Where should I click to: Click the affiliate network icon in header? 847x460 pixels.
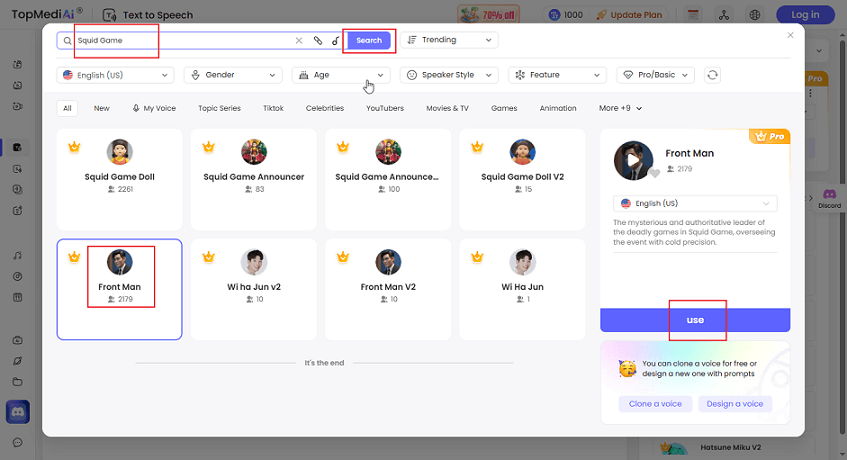click(x=723, y=15)
